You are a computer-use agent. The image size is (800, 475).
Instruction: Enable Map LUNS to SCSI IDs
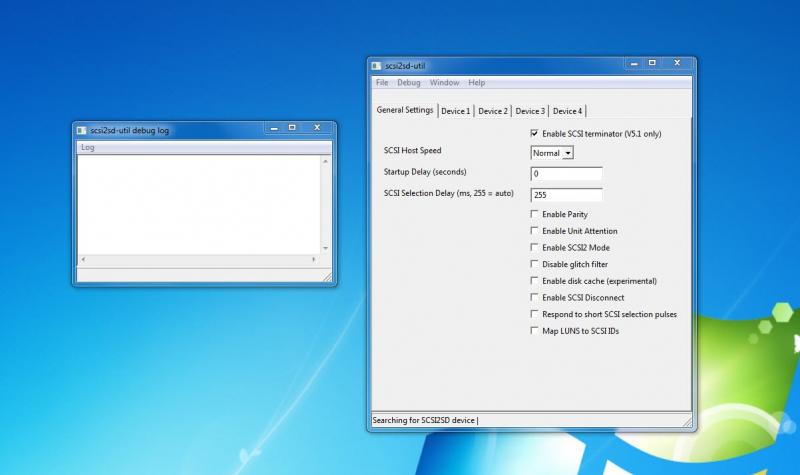534,331
